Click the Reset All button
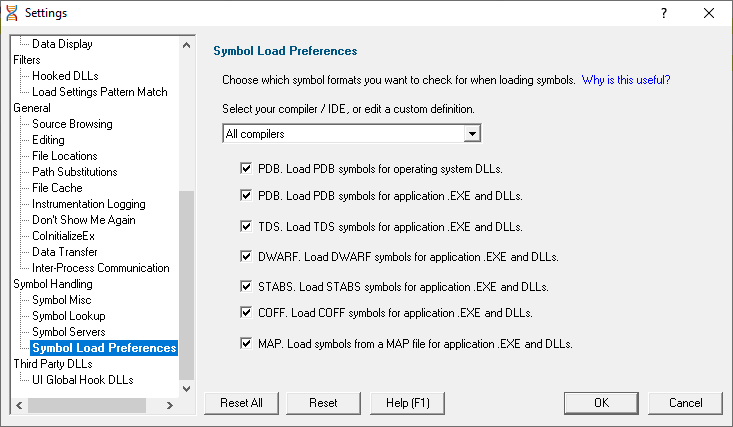The height and width of the screenshot is (427, 733). pyautogui.click(x=241, y=403)
